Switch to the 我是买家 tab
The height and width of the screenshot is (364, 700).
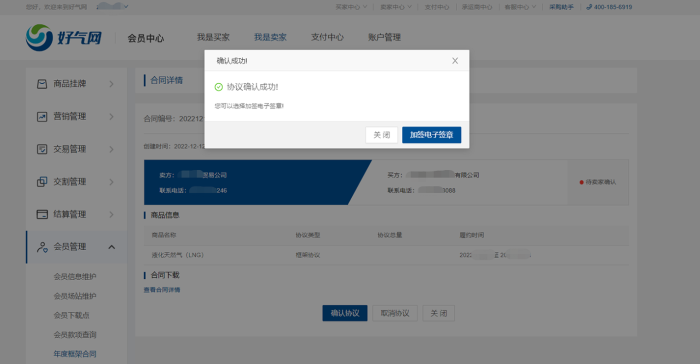pos(213,37)
